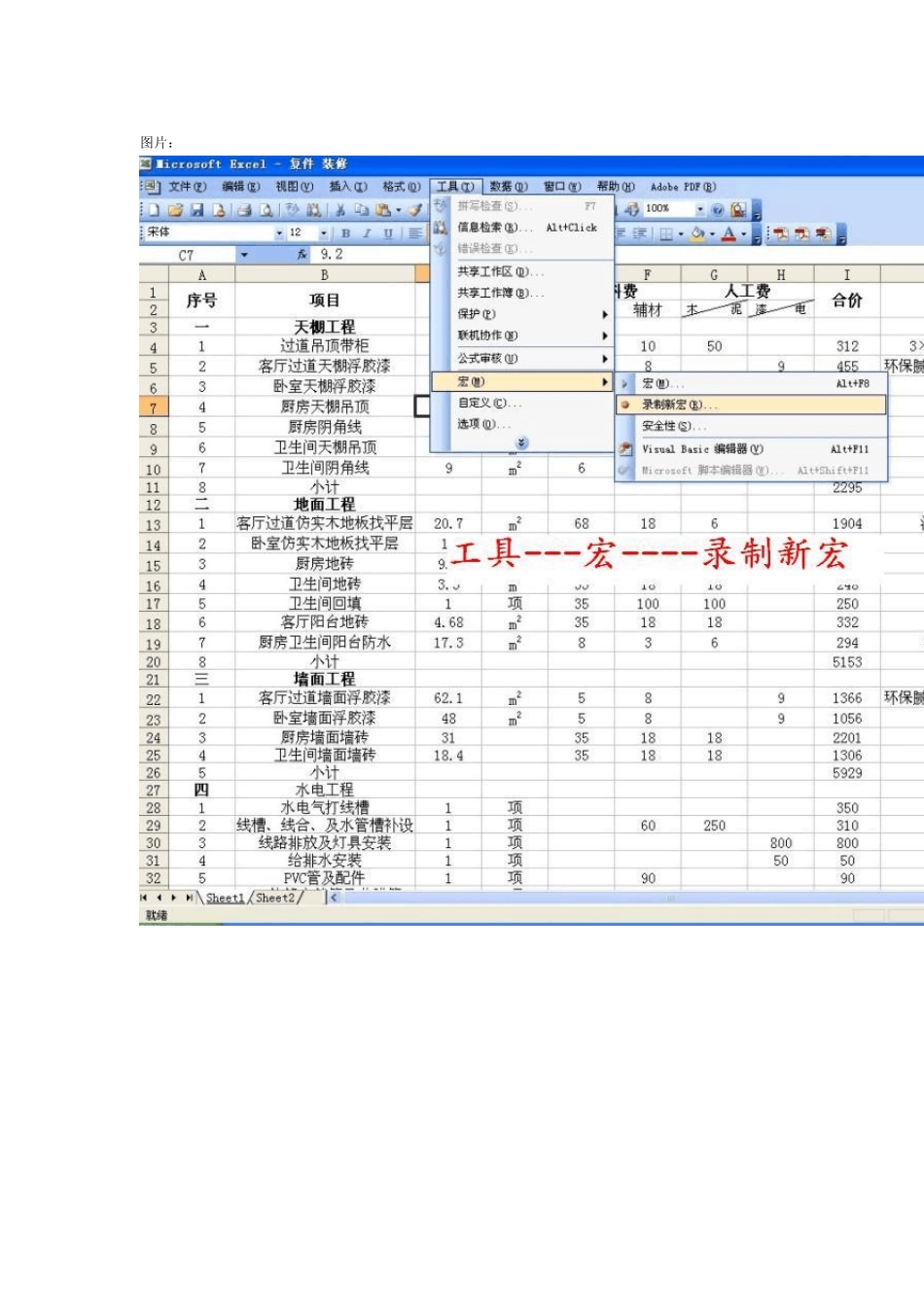Open the 帮助 (Help) menu

pos(616,187)
